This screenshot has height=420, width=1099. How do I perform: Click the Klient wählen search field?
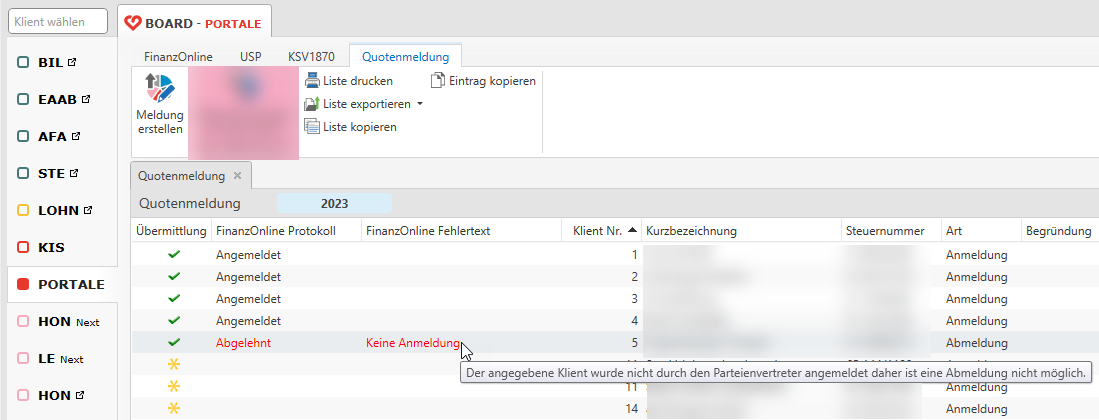point(58,21)
